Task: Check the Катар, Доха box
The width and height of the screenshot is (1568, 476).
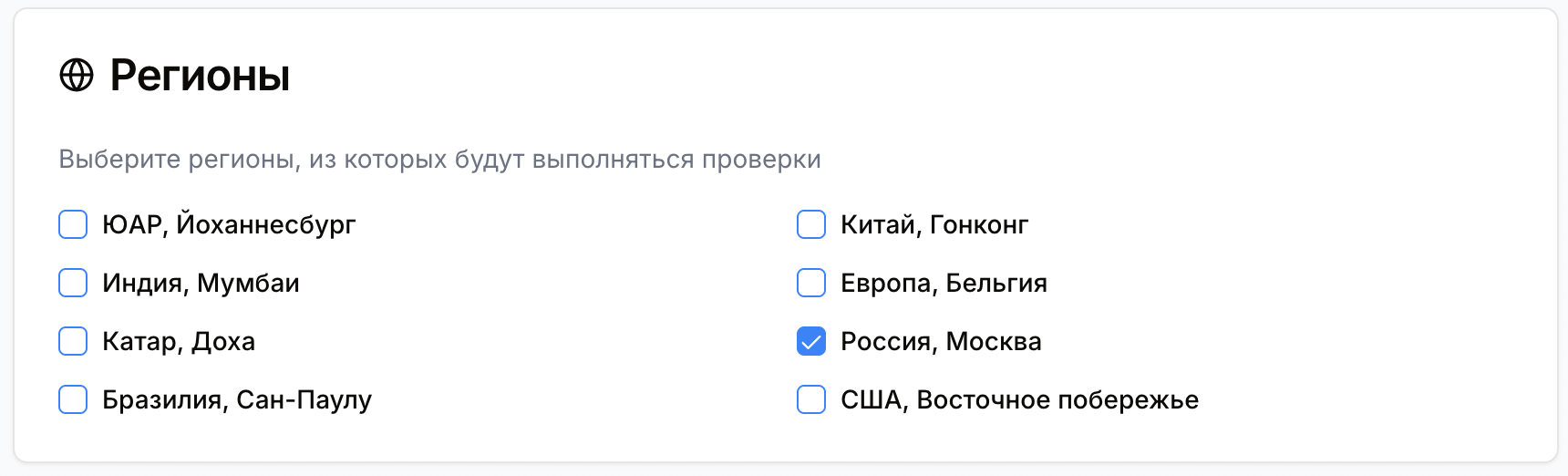Action: 73,341
